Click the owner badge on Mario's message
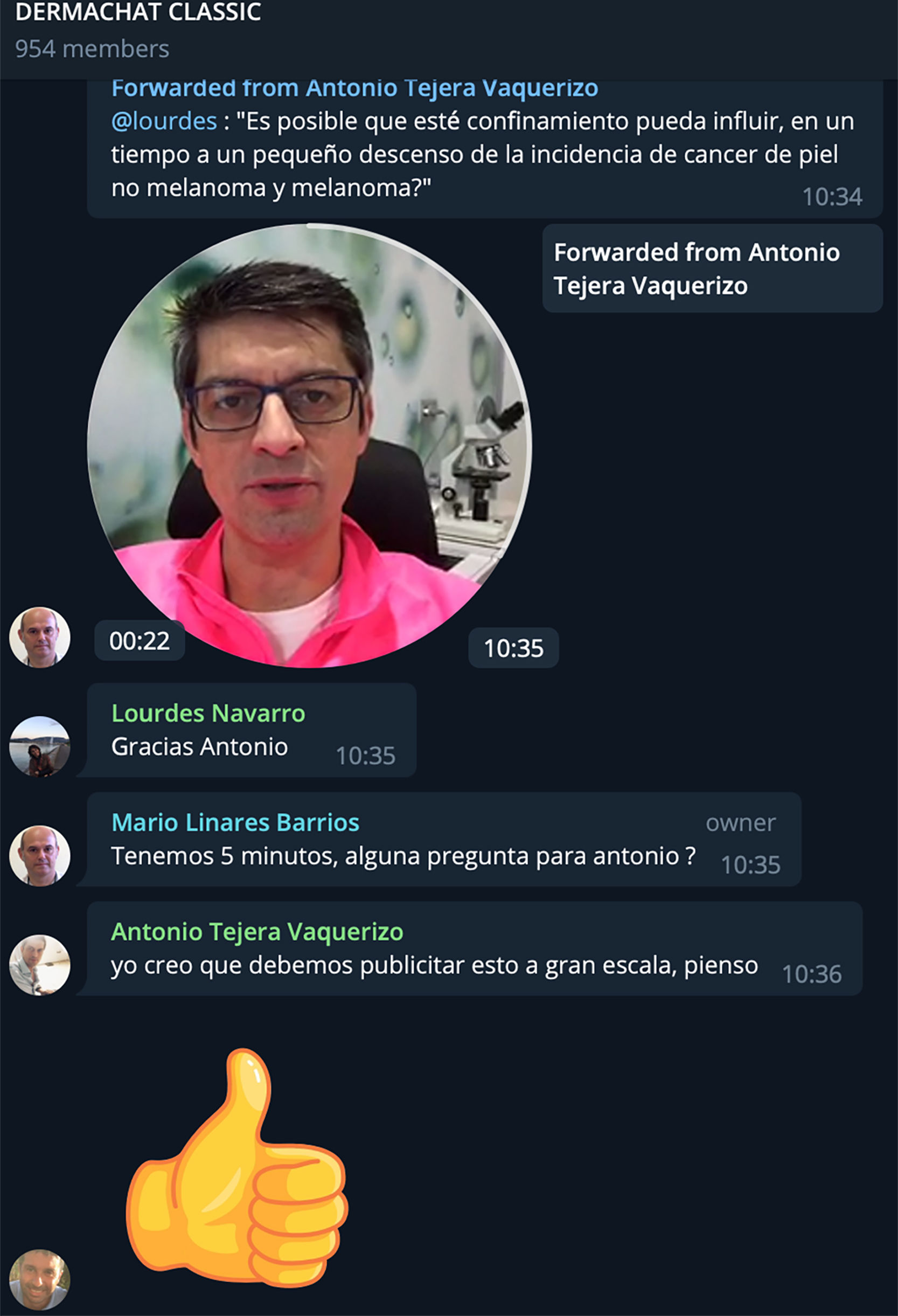 741,823
